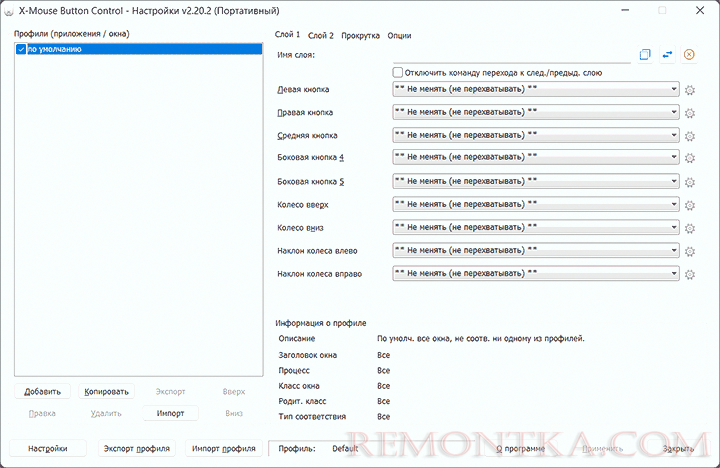Click the Закрыть button
The image size is (720, 468).
(678, 449)
